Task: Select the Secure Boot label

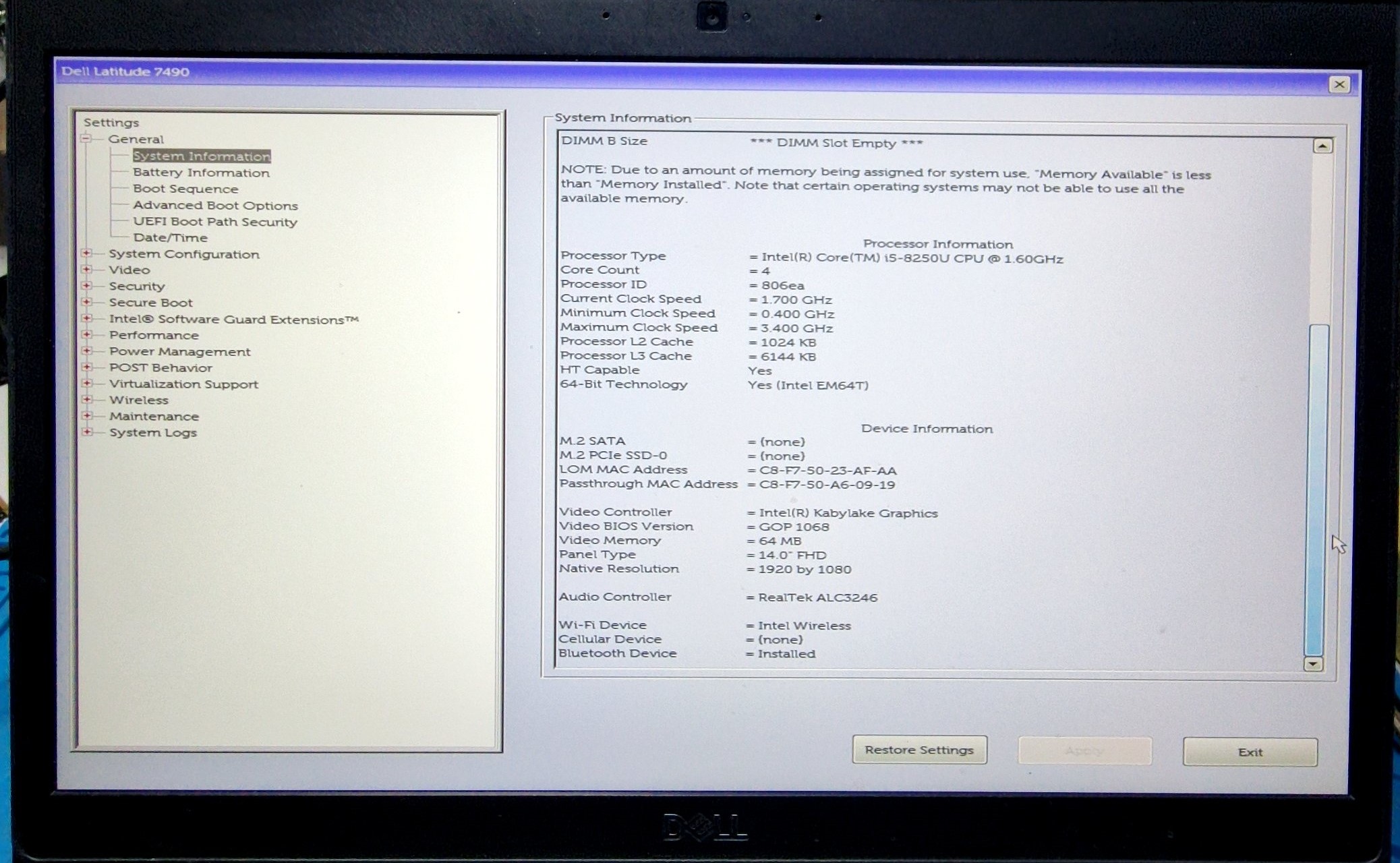Action: [x=150, y=303]
